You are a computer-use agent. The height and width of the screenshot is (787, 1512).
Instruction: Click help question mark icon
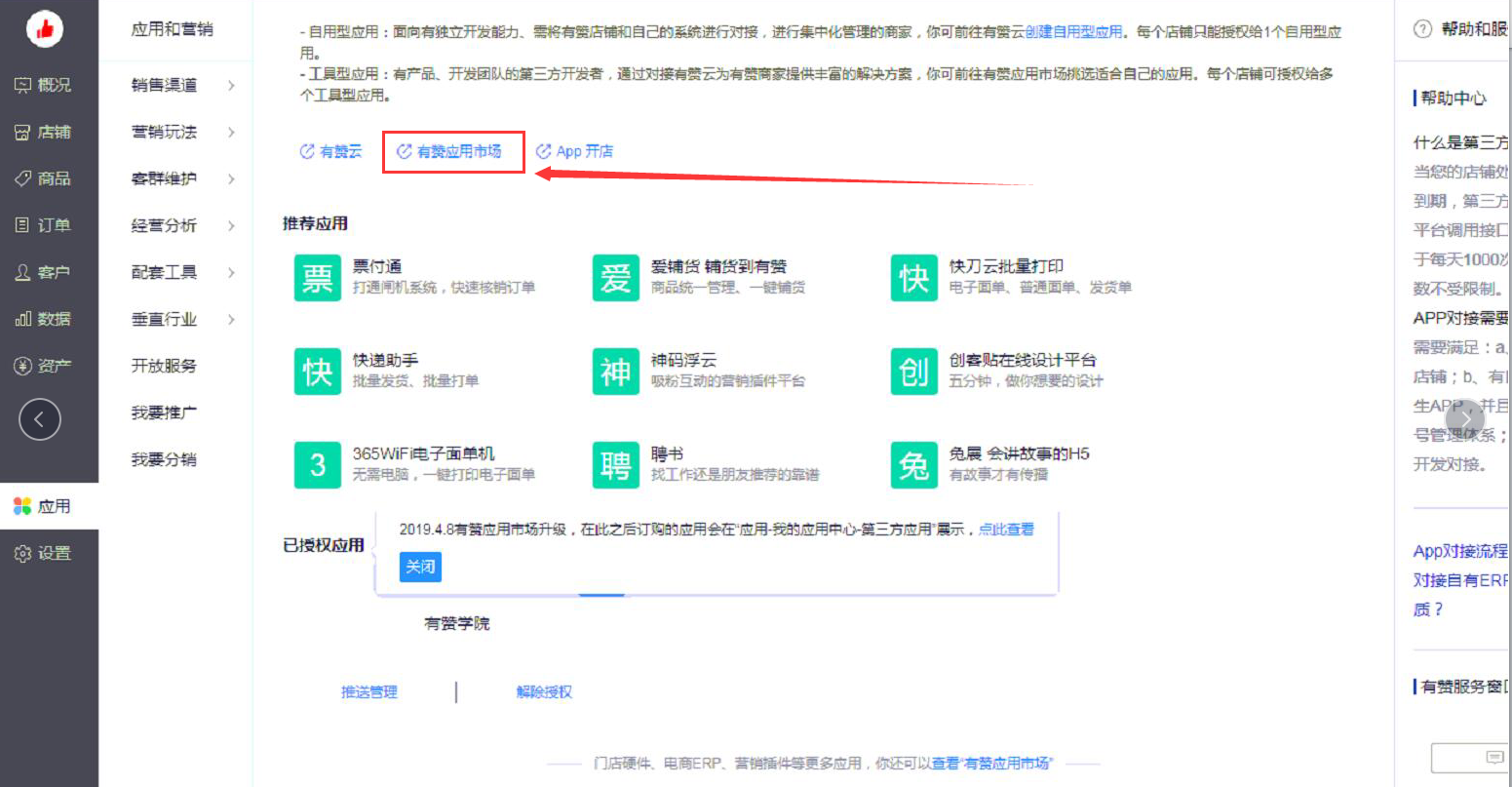pyautogui.click(x=1422, y=29)
